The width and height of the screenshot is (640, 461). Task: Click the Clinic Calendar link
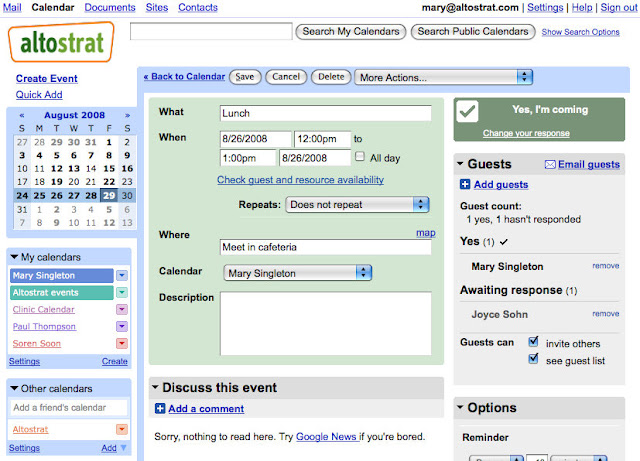pyautogui.click(x=44, y=310)
